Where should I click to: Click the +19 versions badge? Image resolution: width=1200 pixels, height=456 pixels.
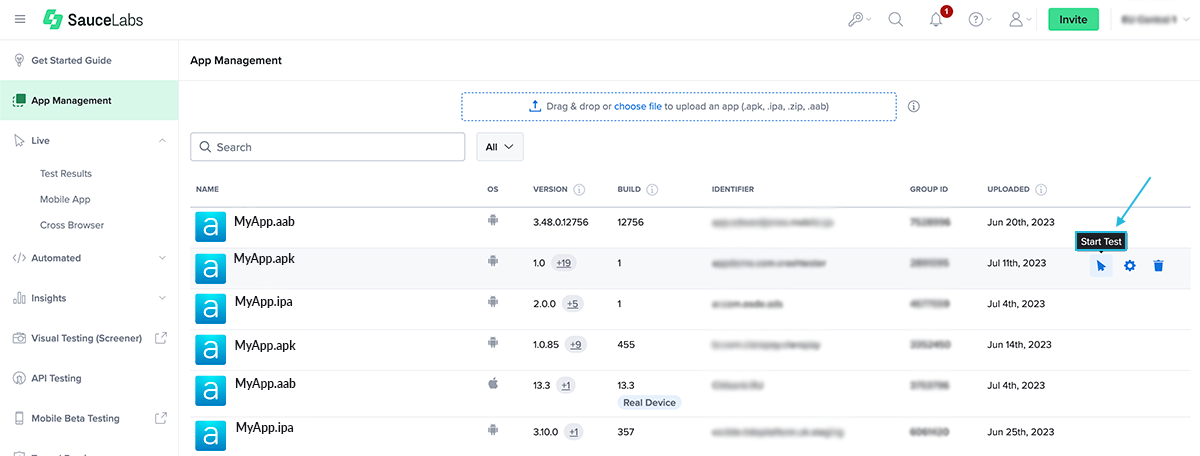coord(564,263)
